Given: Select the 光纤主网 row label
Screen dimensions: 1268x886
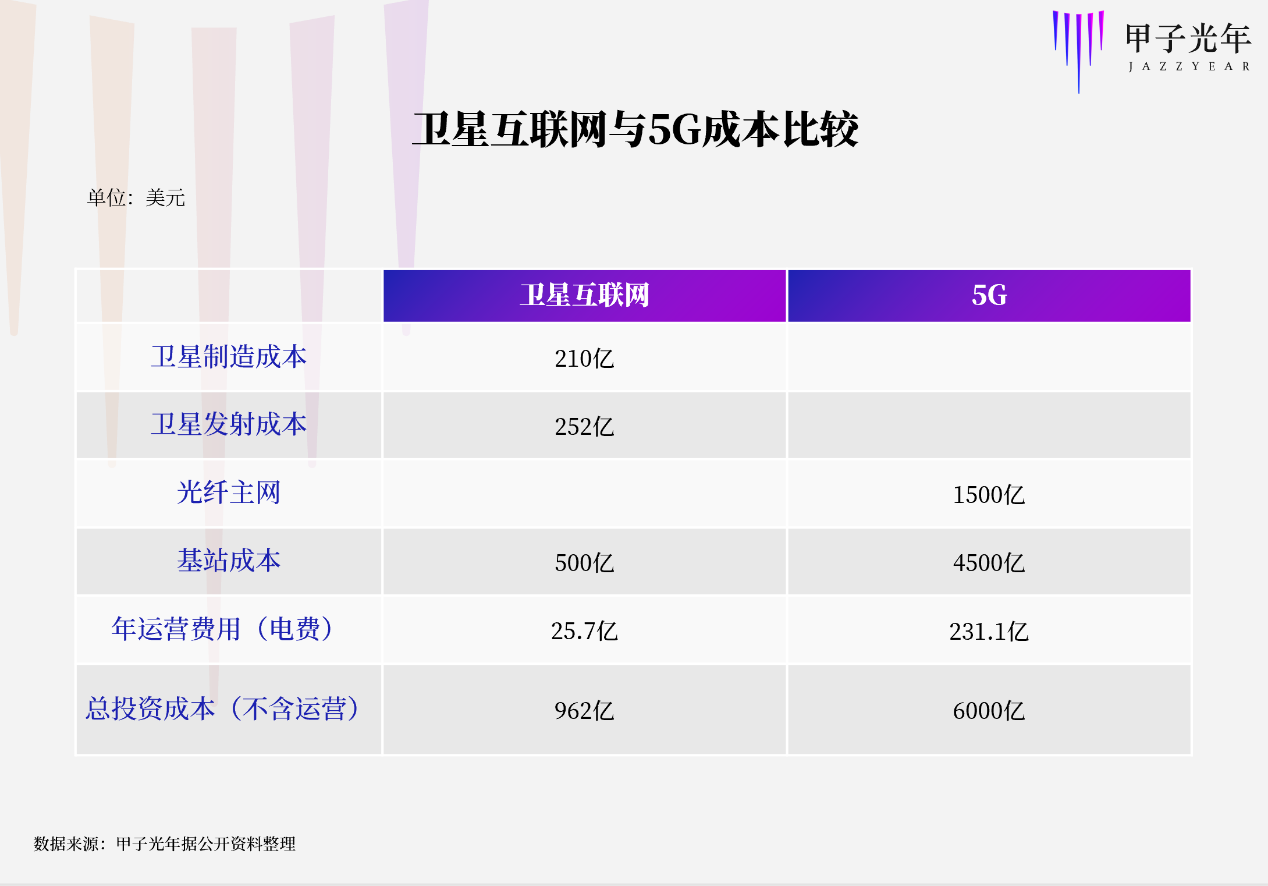Looking at the screenshot, I should [x=229, y=493].
